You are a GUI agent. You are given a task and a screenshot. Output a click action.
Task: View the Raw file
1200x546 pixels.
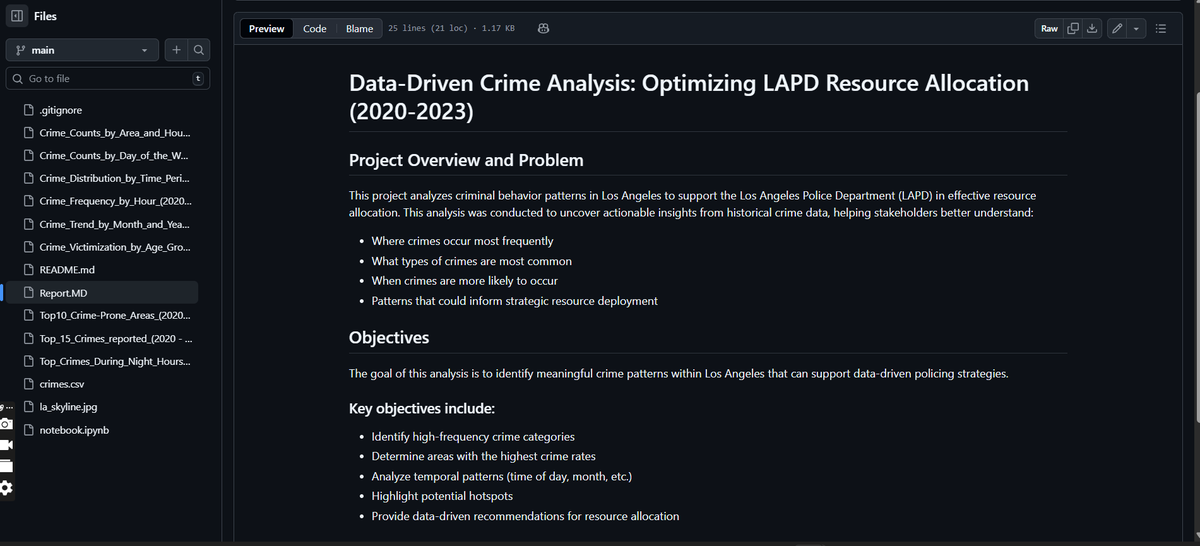[1049, 29]
